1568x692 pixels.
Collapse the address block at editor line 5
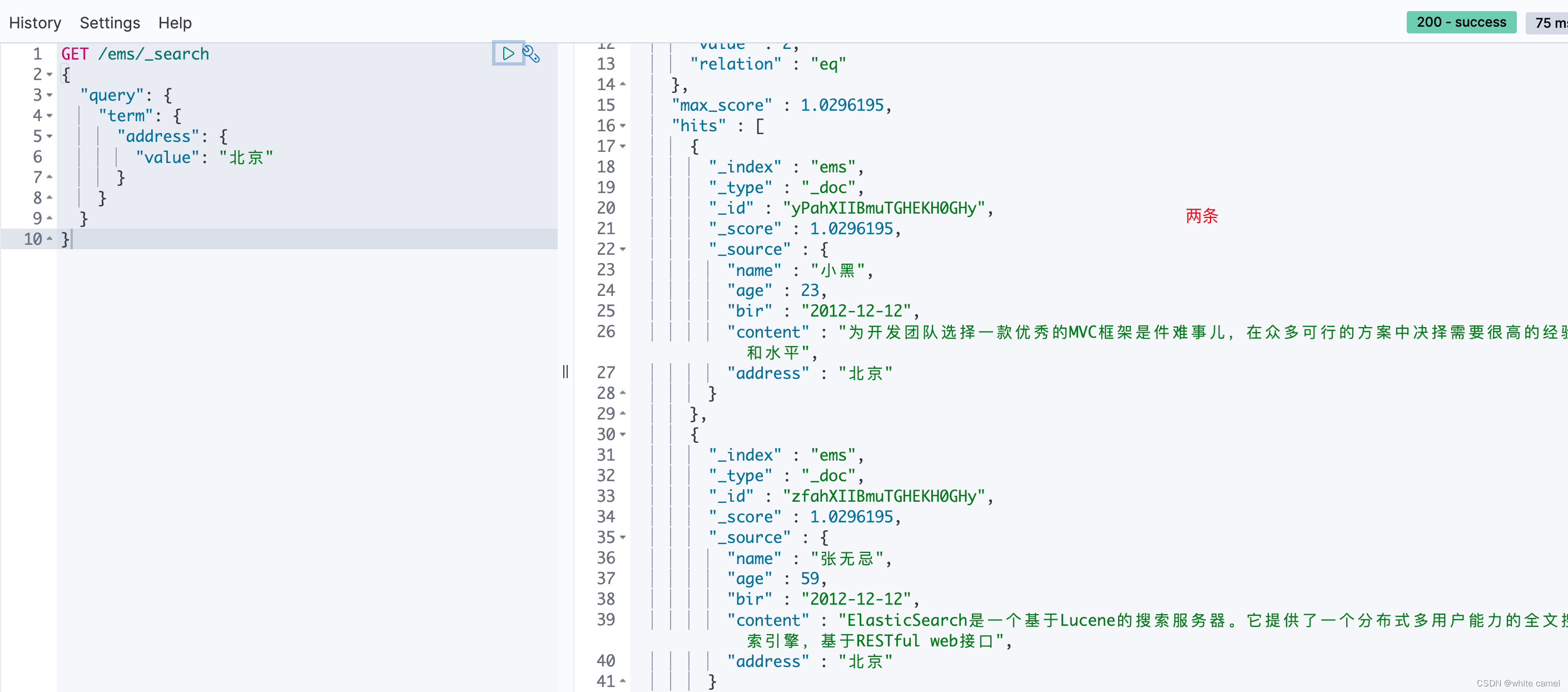click(x=50, y=136)
